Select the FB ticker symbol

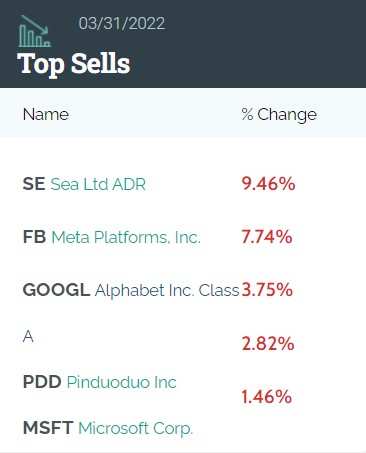[34, 237]
